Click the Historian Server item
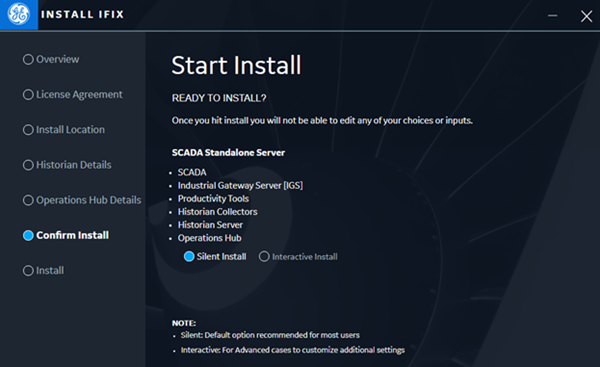Viewport: 600px width, 367px height. coord(210,225)
